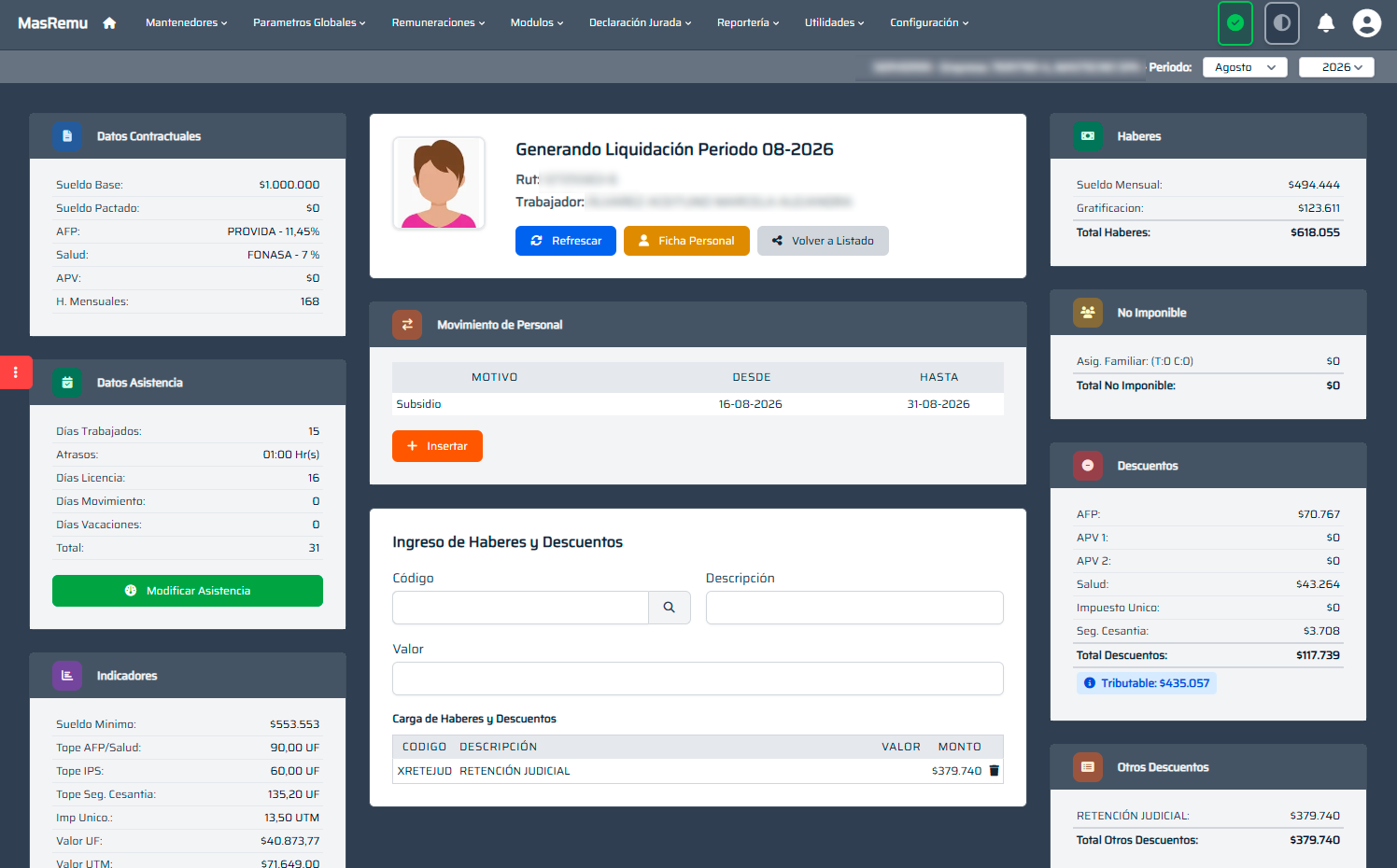Image resolution: width=1397 pixels, height=868 pixels.
Task: Click the Datos Asistencia calendar icon
Action: (67, 383)
